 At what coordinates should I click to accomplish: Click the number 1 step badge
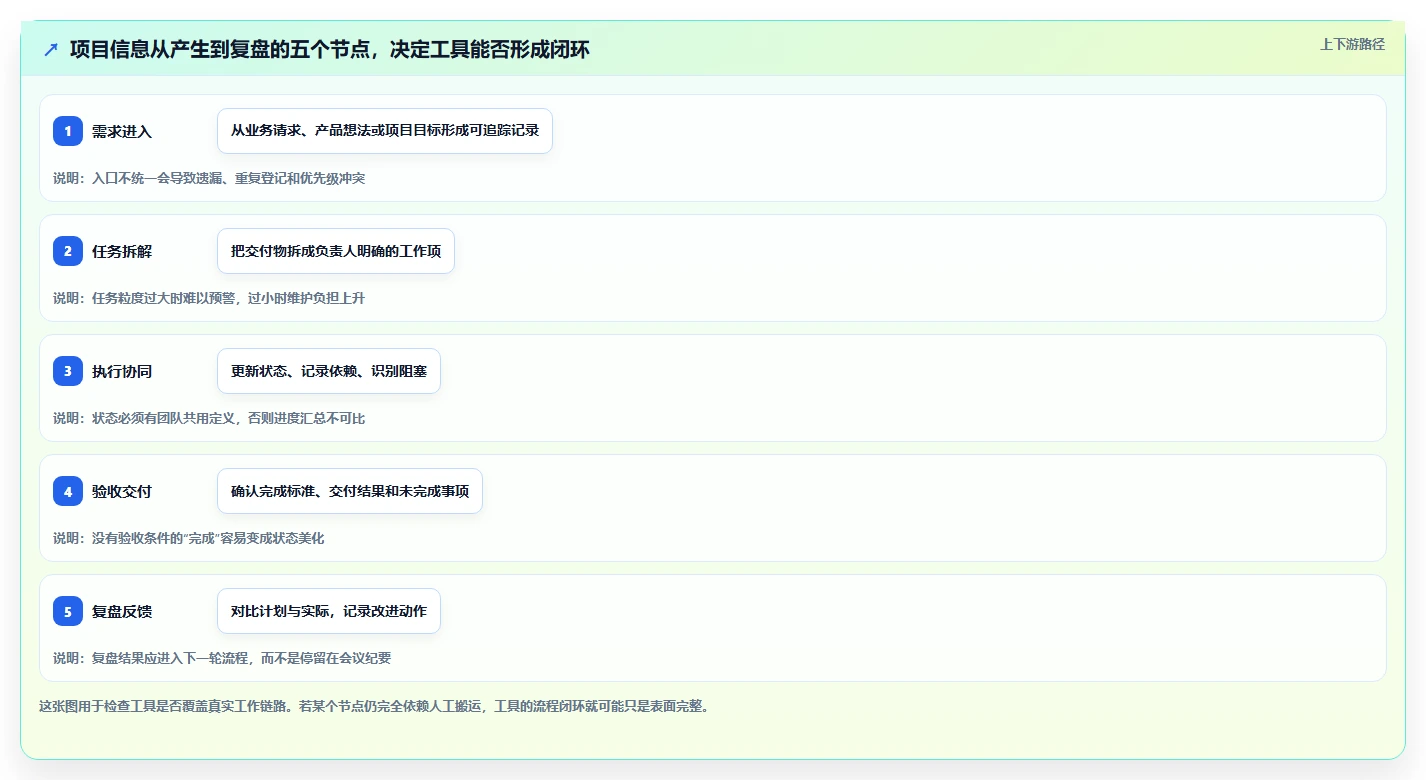[x=68, y=131]
